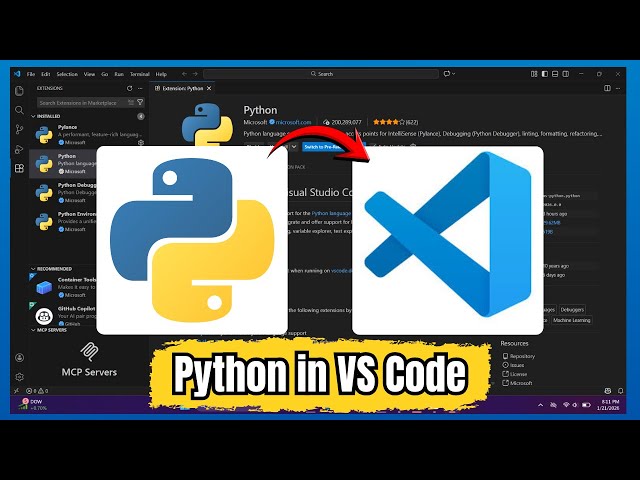Open the taskbar clock showing 8:11 PM

[608, 405]
